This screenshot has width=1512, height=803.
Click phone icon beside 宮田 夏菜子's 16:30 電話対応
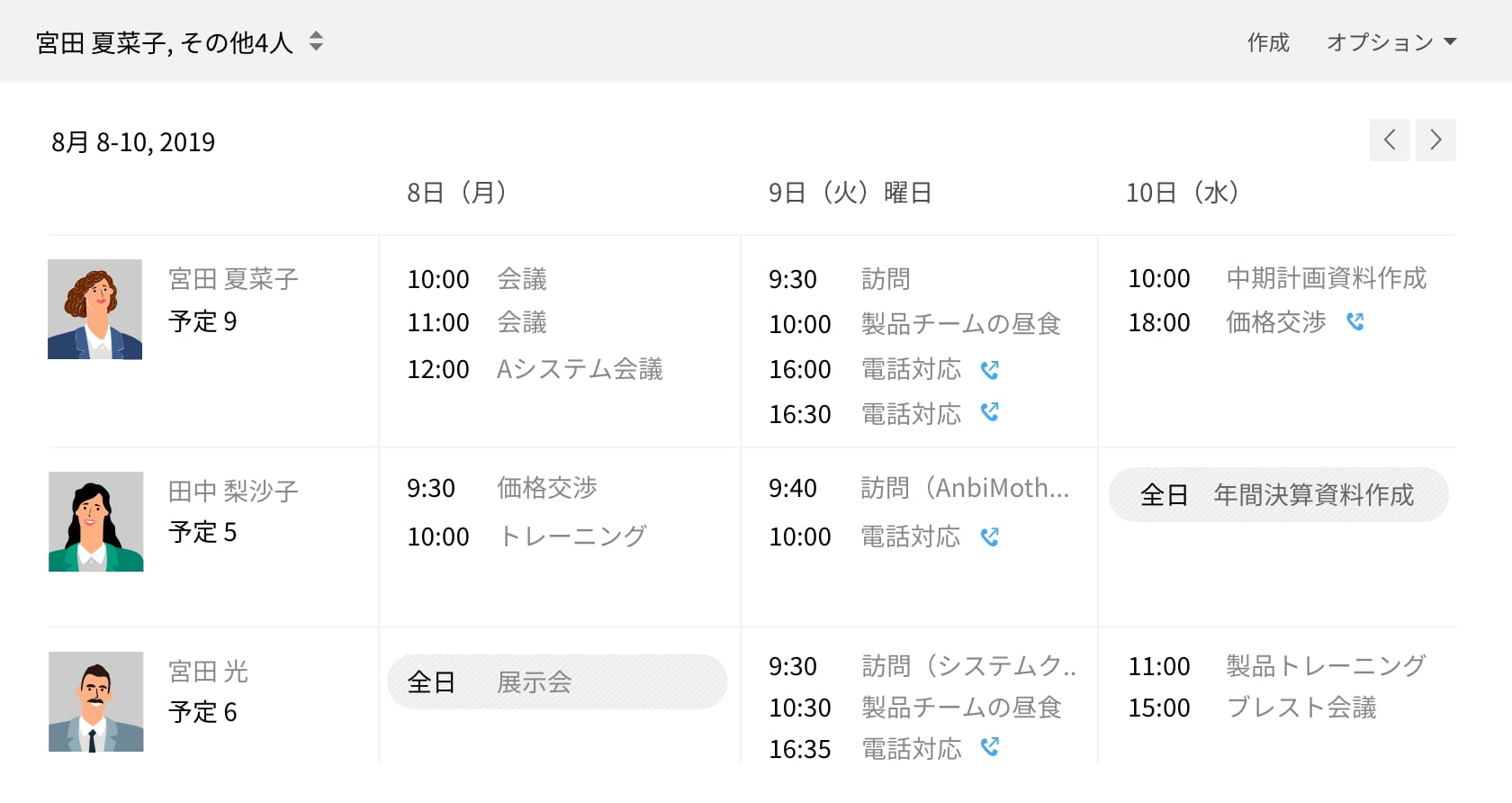(990, 412)
